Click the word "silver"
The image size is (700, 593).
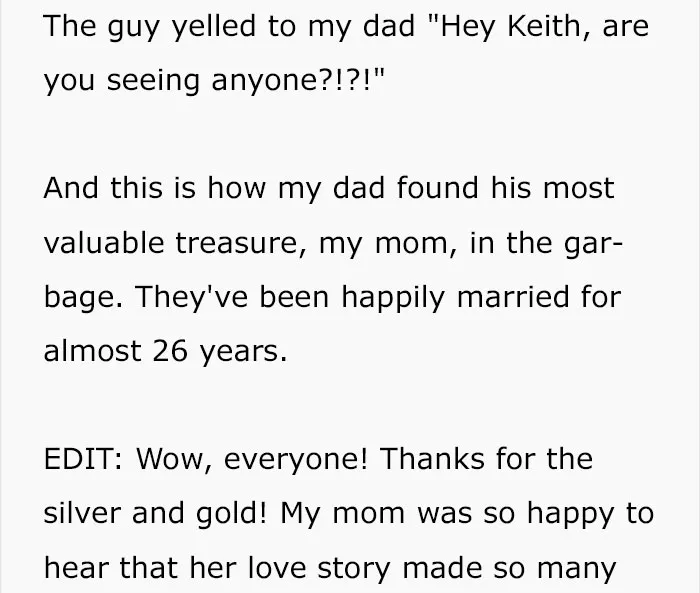[x=82, y=513]
